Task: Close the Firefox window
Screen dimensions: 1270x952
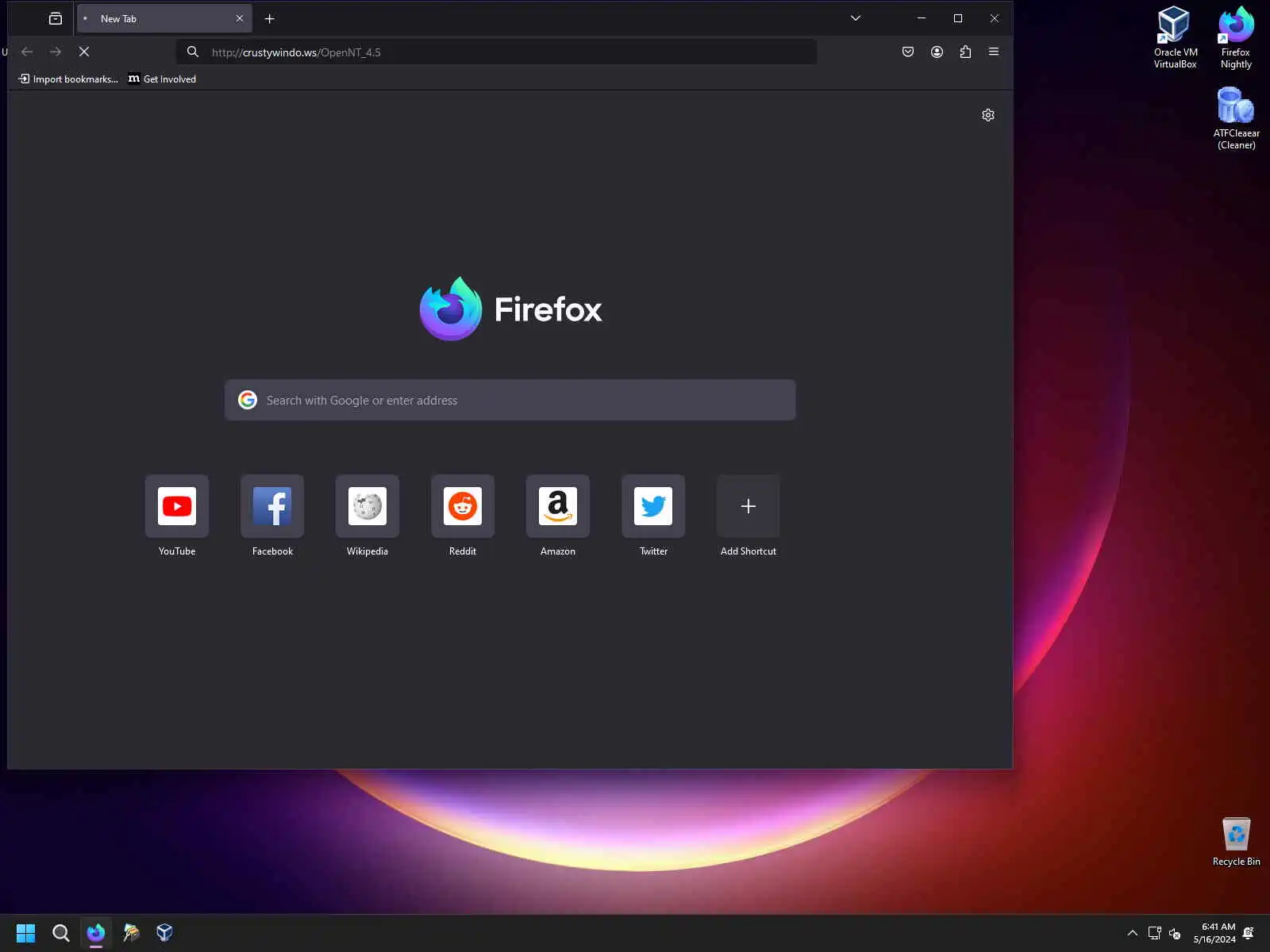Action: coord(995,18)
